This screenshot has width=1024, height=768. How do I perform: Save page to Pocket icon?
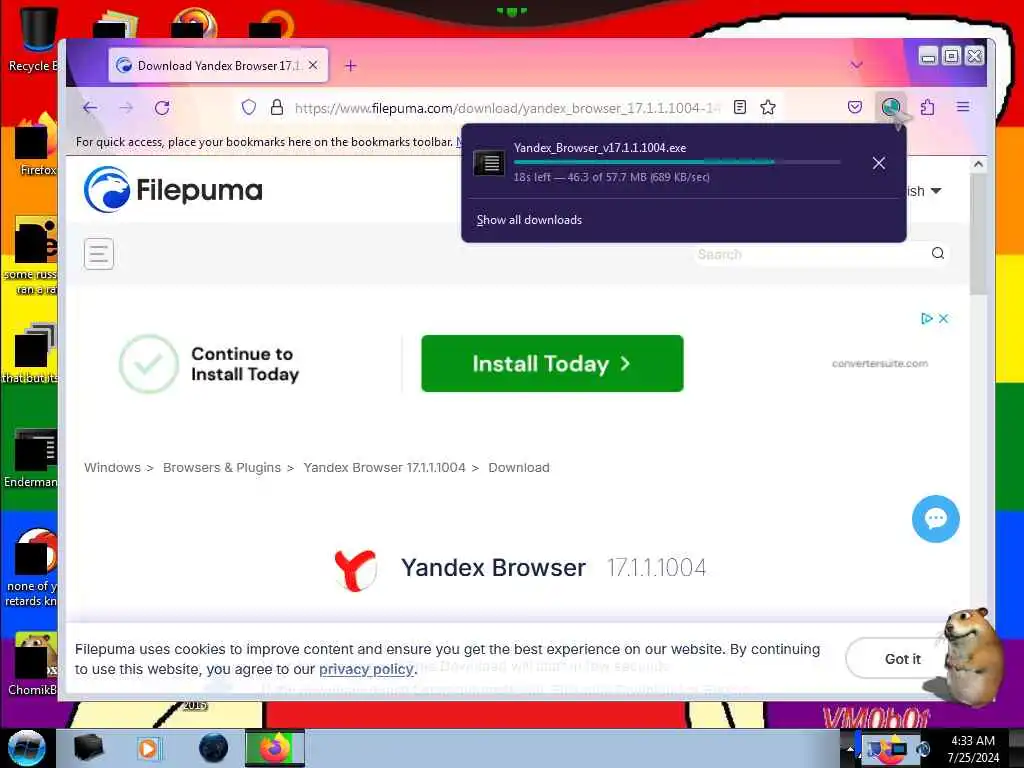pos(855,107)
